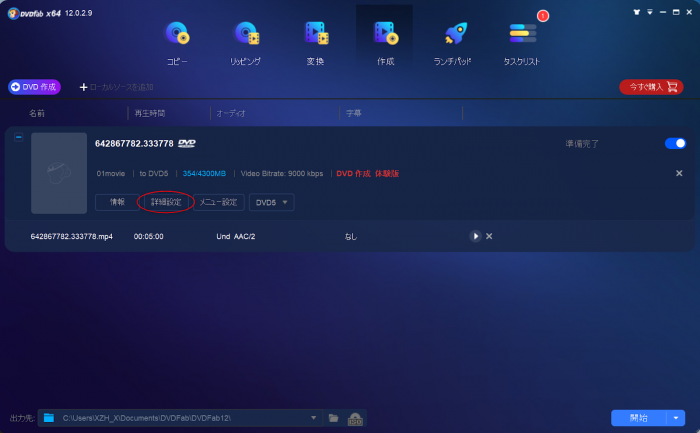Toggle the task enable switch off
The height and width of the screenshot is (433, 700).
click(x=675, y=143)
